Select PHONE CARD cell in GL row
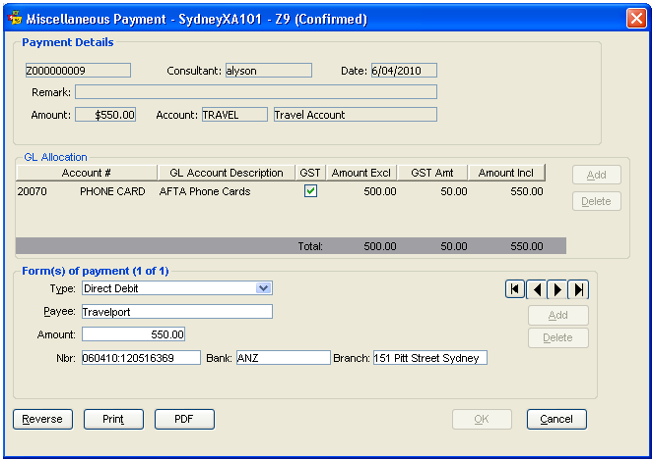This screenshot has width=653, height=461. click(x=112, y=191)
